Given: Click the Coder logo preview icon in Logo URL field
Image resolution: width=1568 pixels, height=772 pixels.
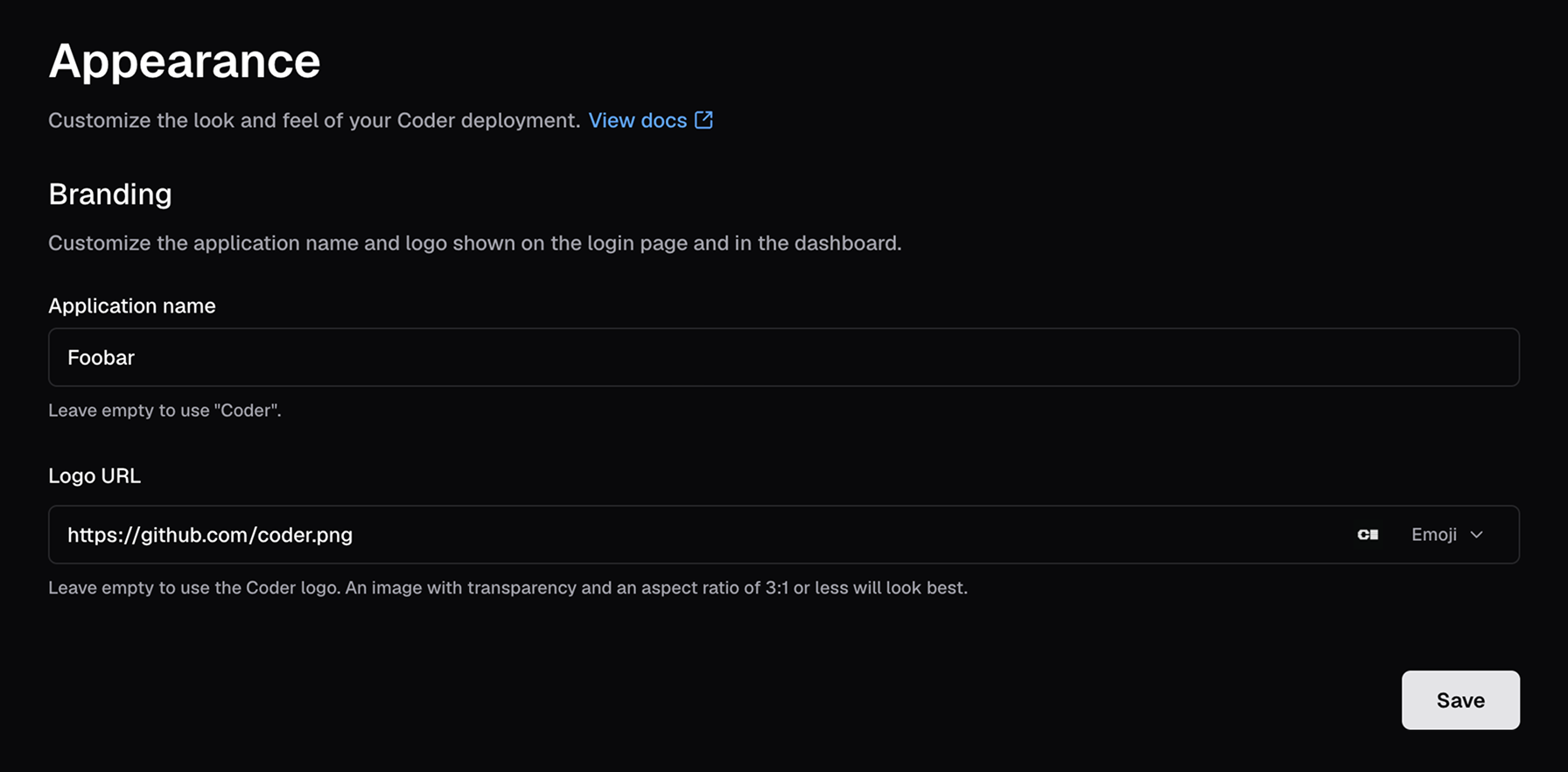Looking at the screenshot, I should pyautogui.click(x=1368, y=535).
